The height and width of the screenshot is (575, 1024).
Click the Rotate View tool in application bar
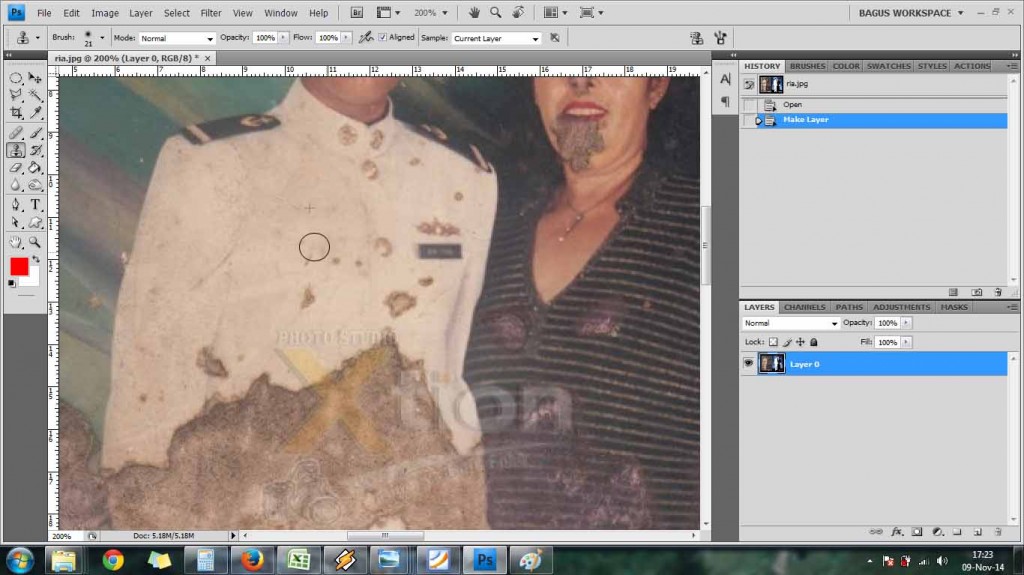pos(519,12)
